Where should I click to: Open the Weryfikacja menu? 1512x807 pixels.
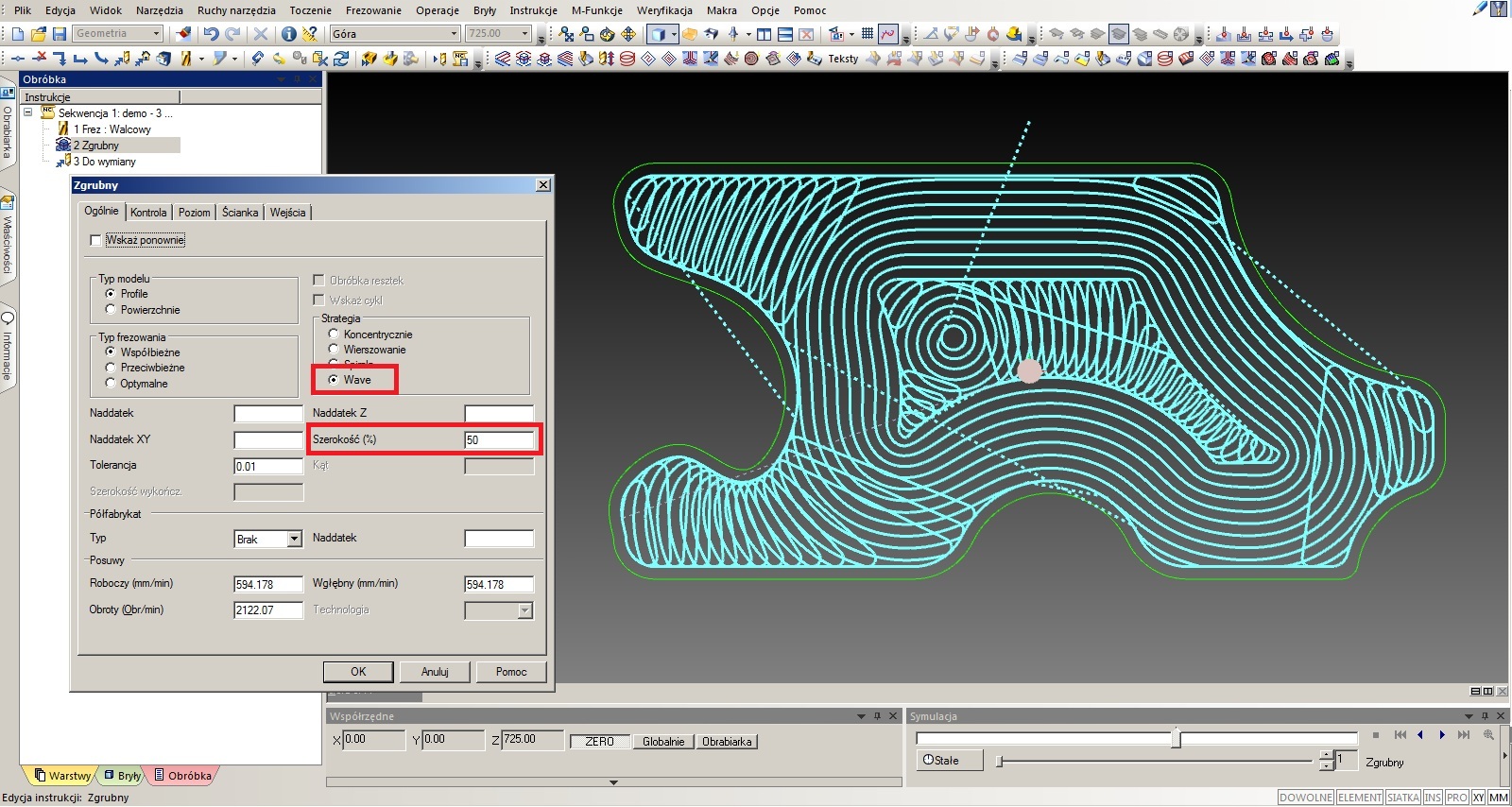pos(664,10)
